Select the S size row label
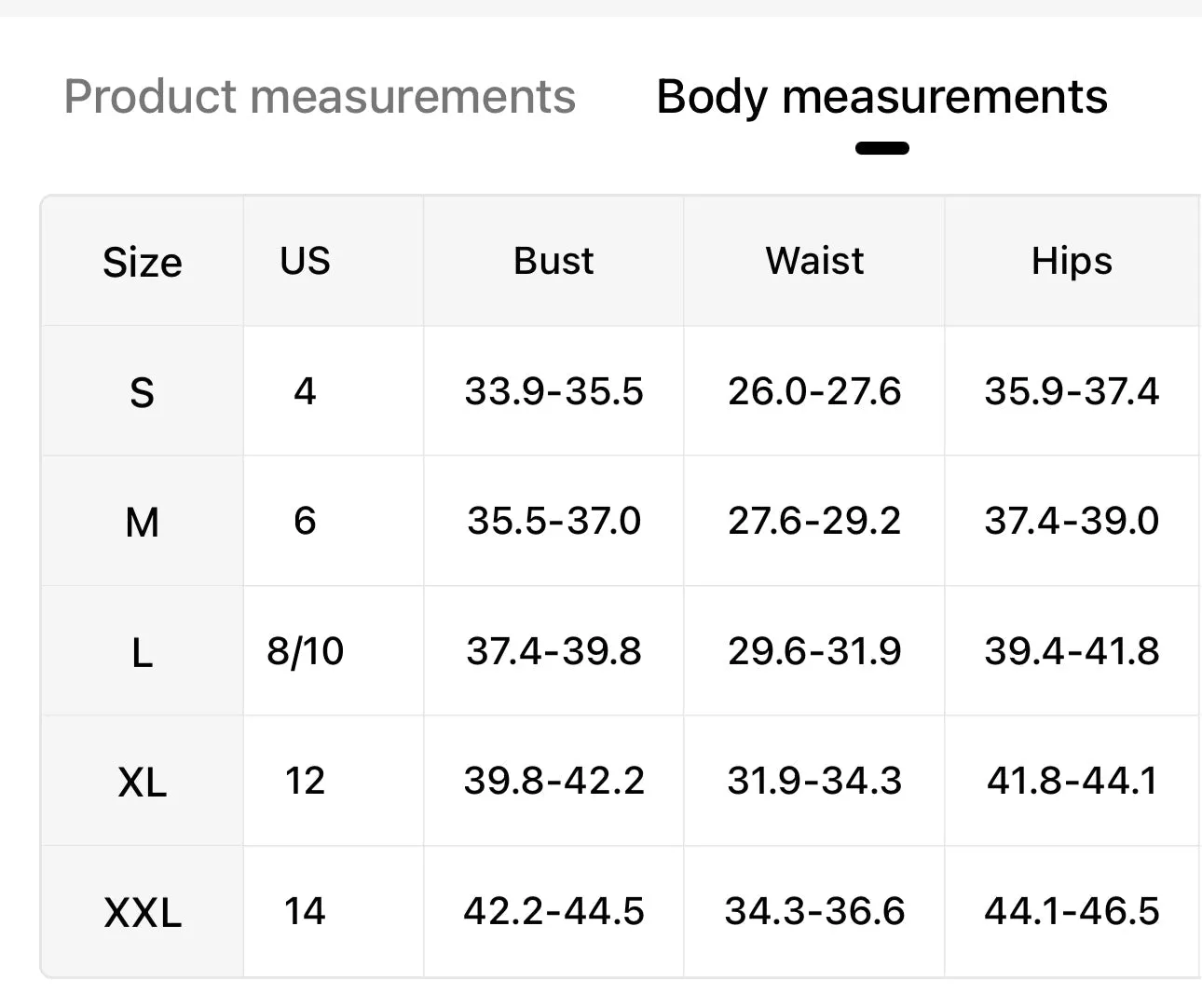Image resolution: width=1202 pixels, height=1008 pixels. coord(143,392)
